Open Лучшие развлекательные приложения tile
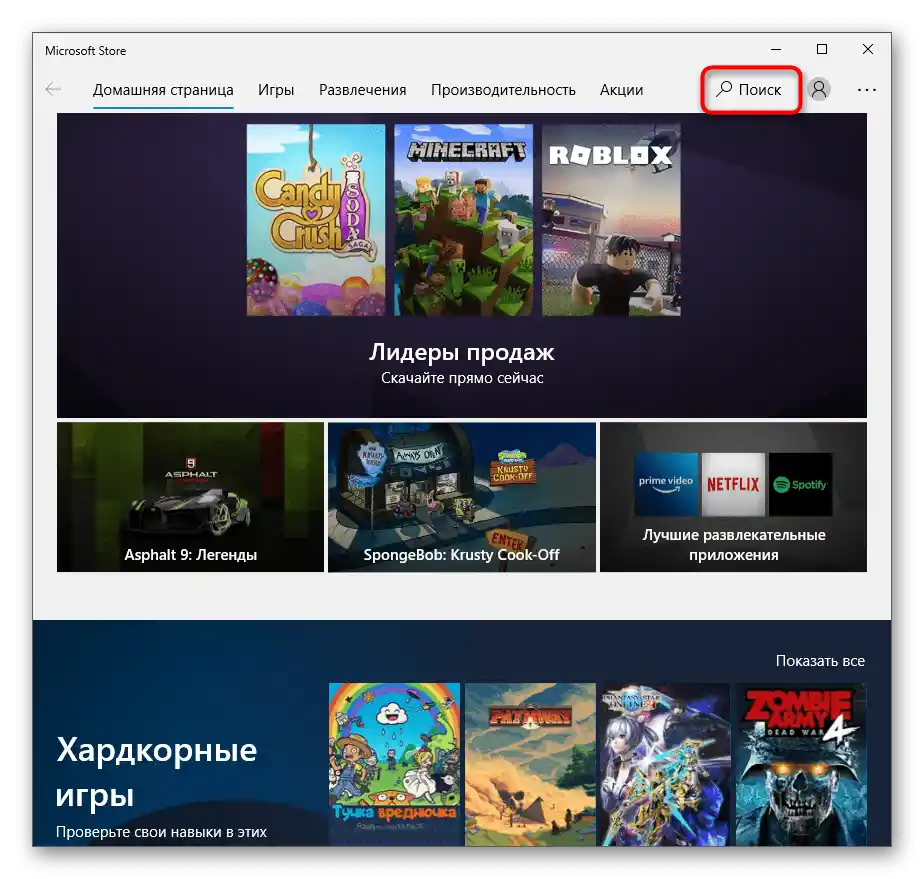 [733, 497]
